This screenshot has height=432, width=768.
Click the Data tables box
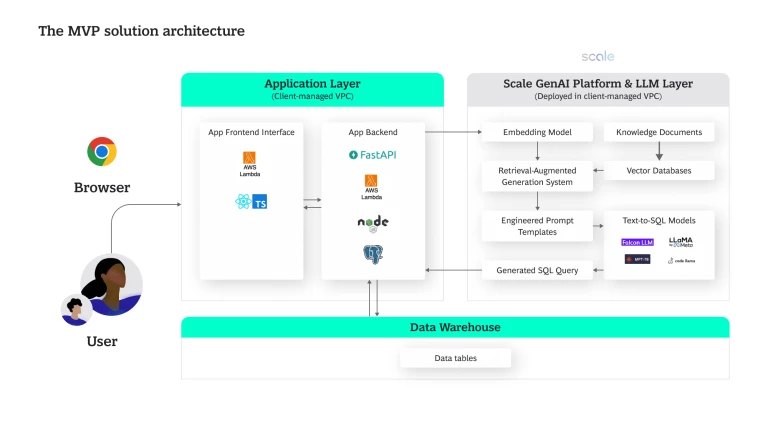(456, 358)
